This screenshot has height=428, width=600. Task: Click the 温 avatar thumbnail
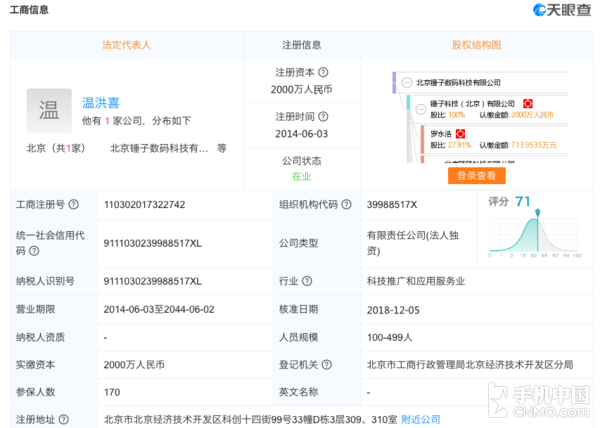(x=49, y=111)
